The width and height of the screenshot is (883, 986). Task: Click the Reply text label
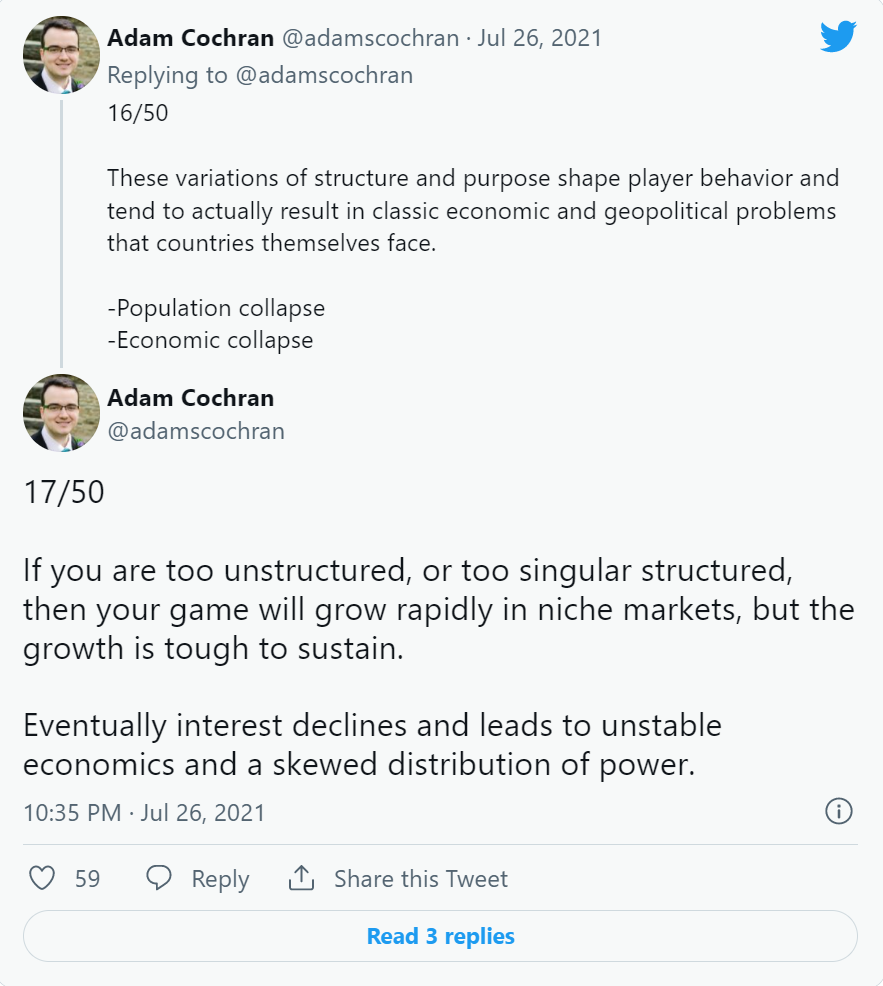[220, 879]
